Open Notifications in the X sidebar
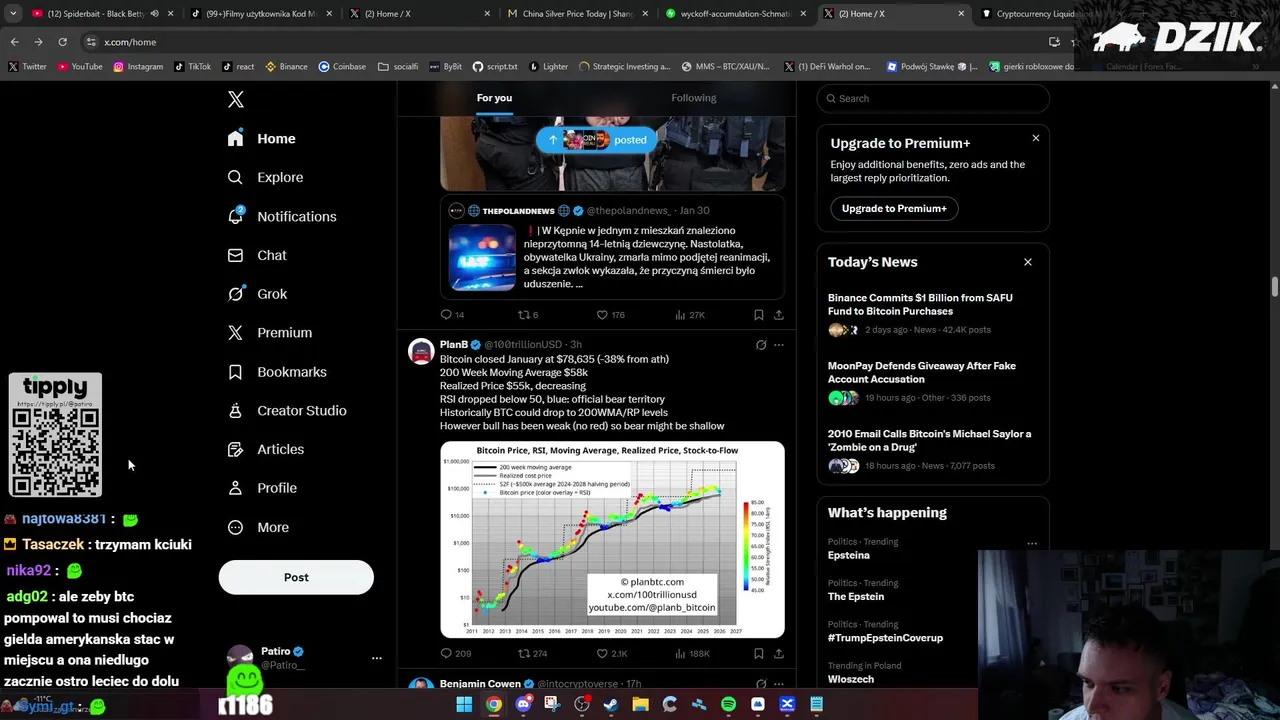The width and height of the screenshot is (1280, 720). pyautogui.click(x=281, y=216)
